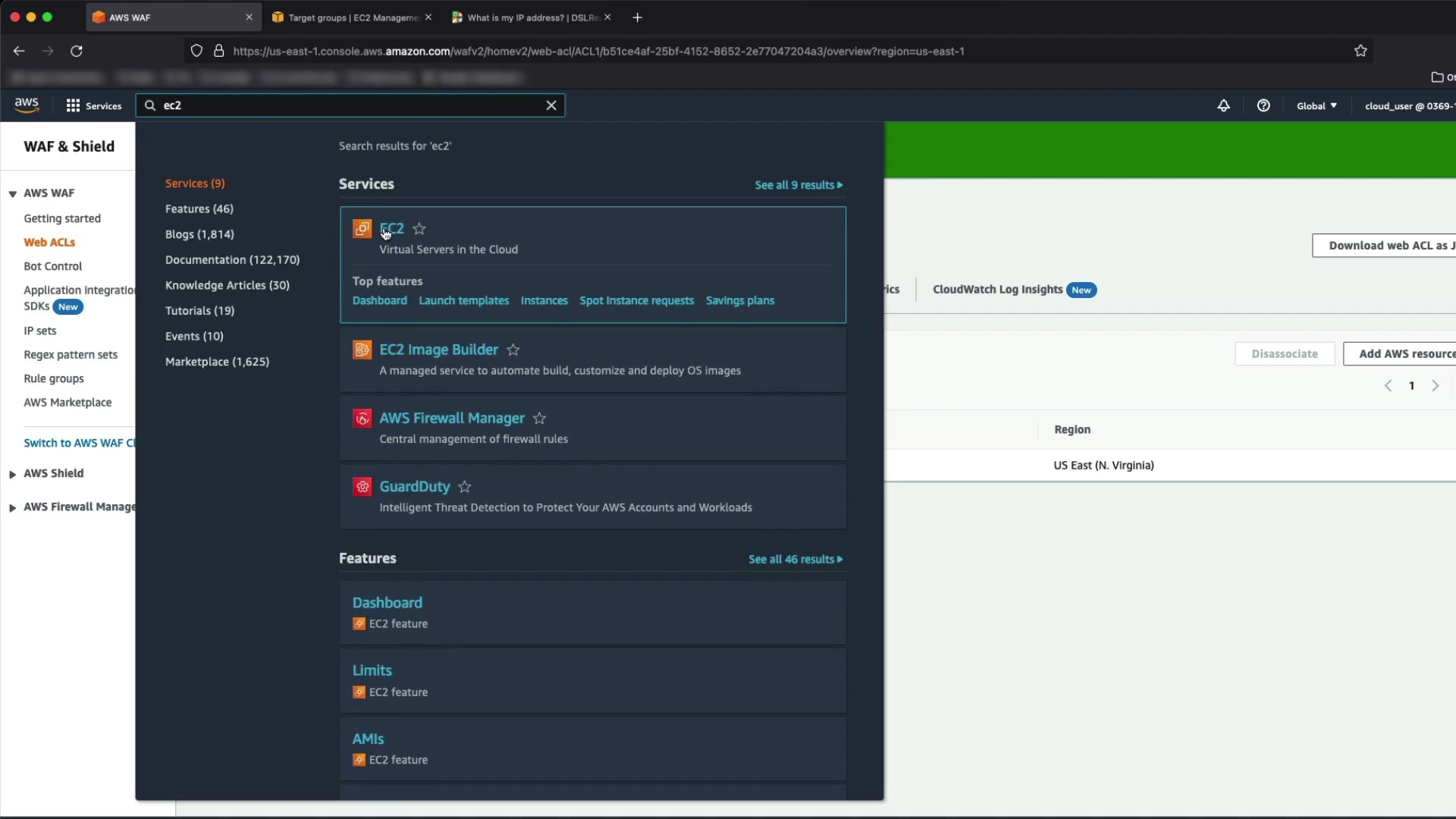Screen dimensions: 1456x819
Task: Open the Services grid menu icon
Action: tap(73, 105)
